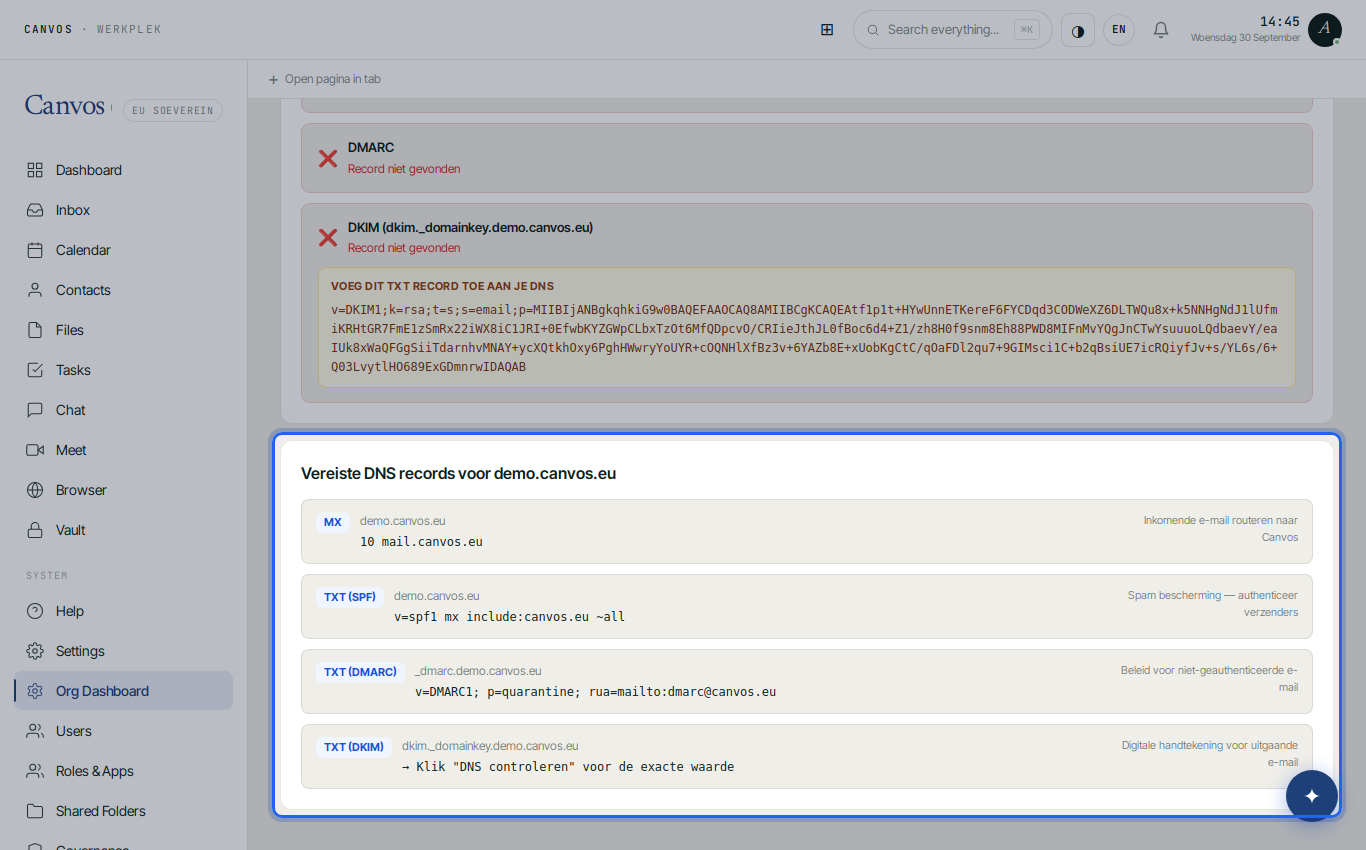
Task: Click the Contacts person icon
Action: (35, 290)
